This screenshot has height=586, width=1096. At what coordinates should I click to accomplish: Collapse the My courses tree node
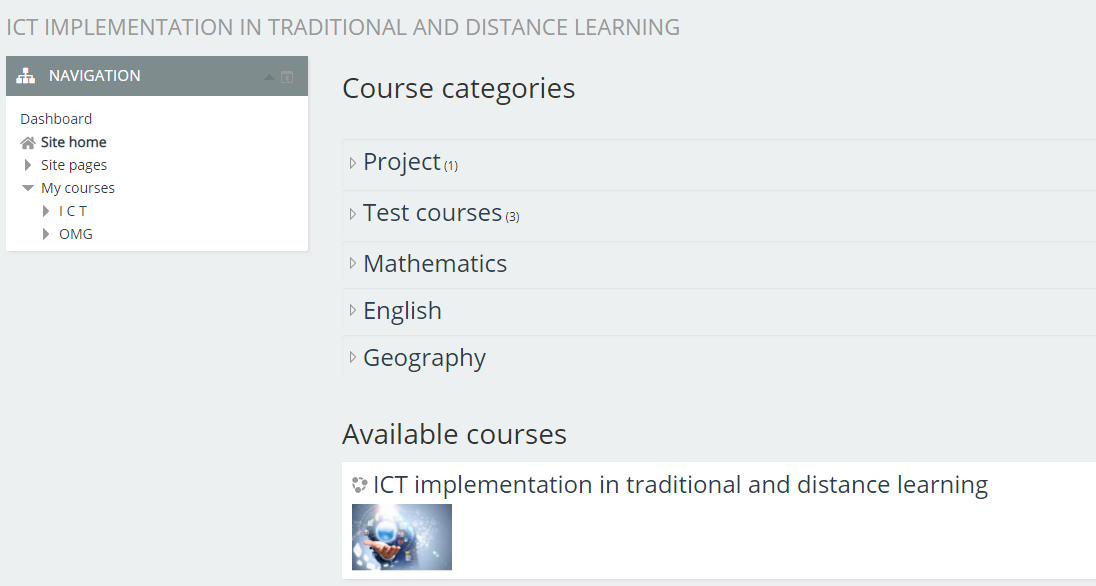(28, 188)
